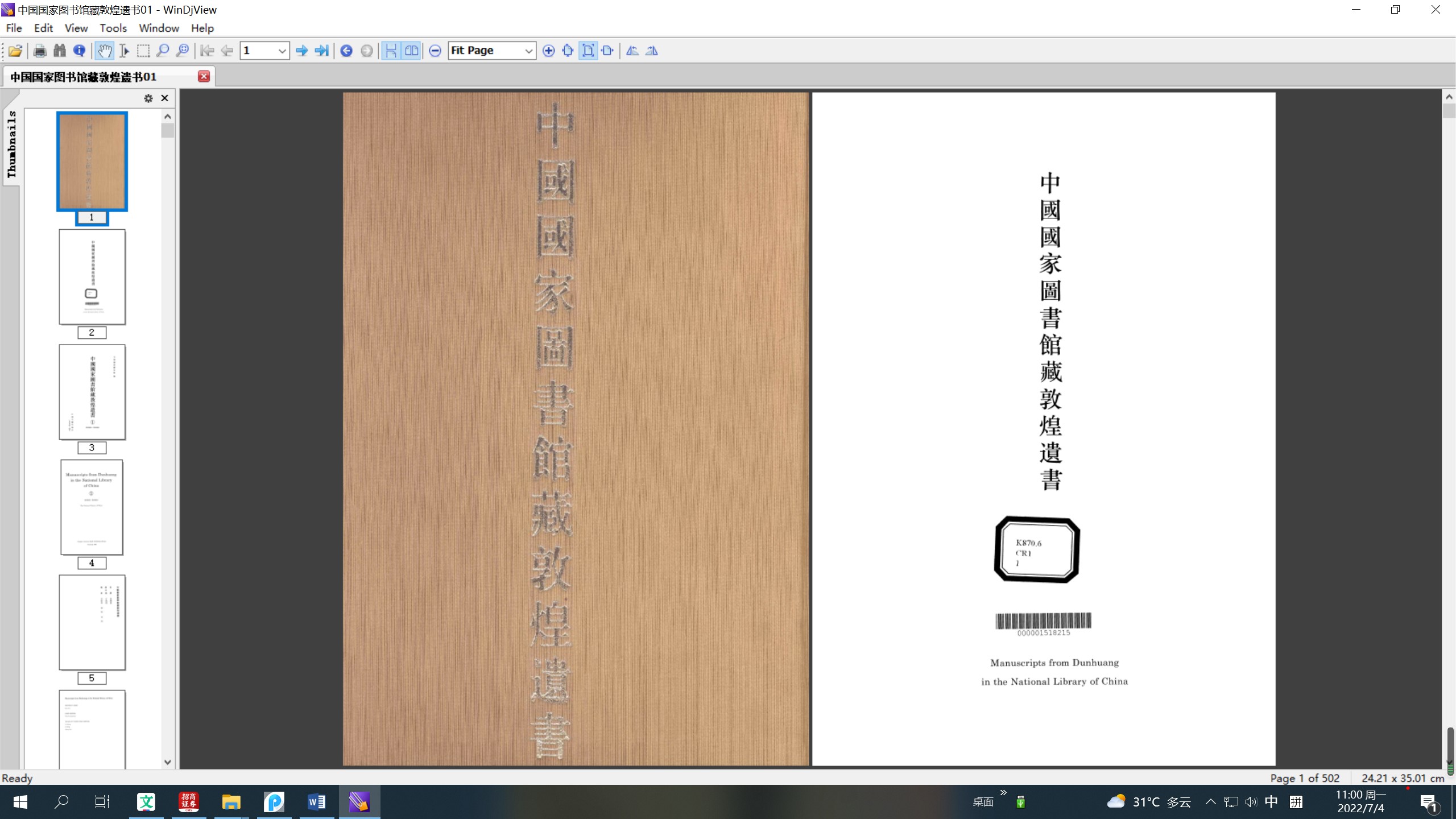Navigate forward in view history
Screen dimensions: 1456x819
367,51
